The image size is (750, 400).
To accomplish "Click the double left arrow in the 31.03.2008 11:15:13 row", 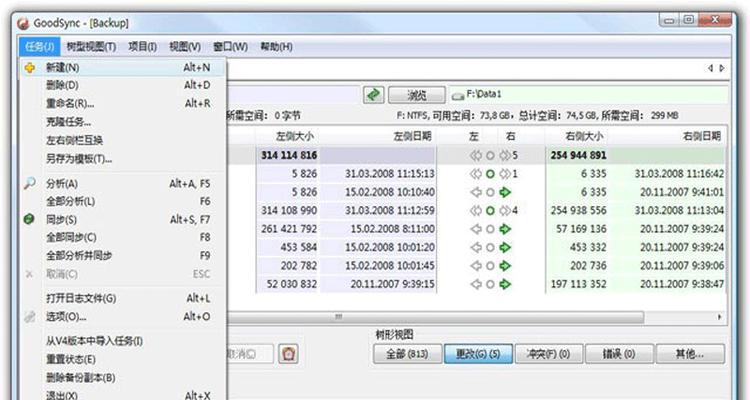I will coord(476,174).
